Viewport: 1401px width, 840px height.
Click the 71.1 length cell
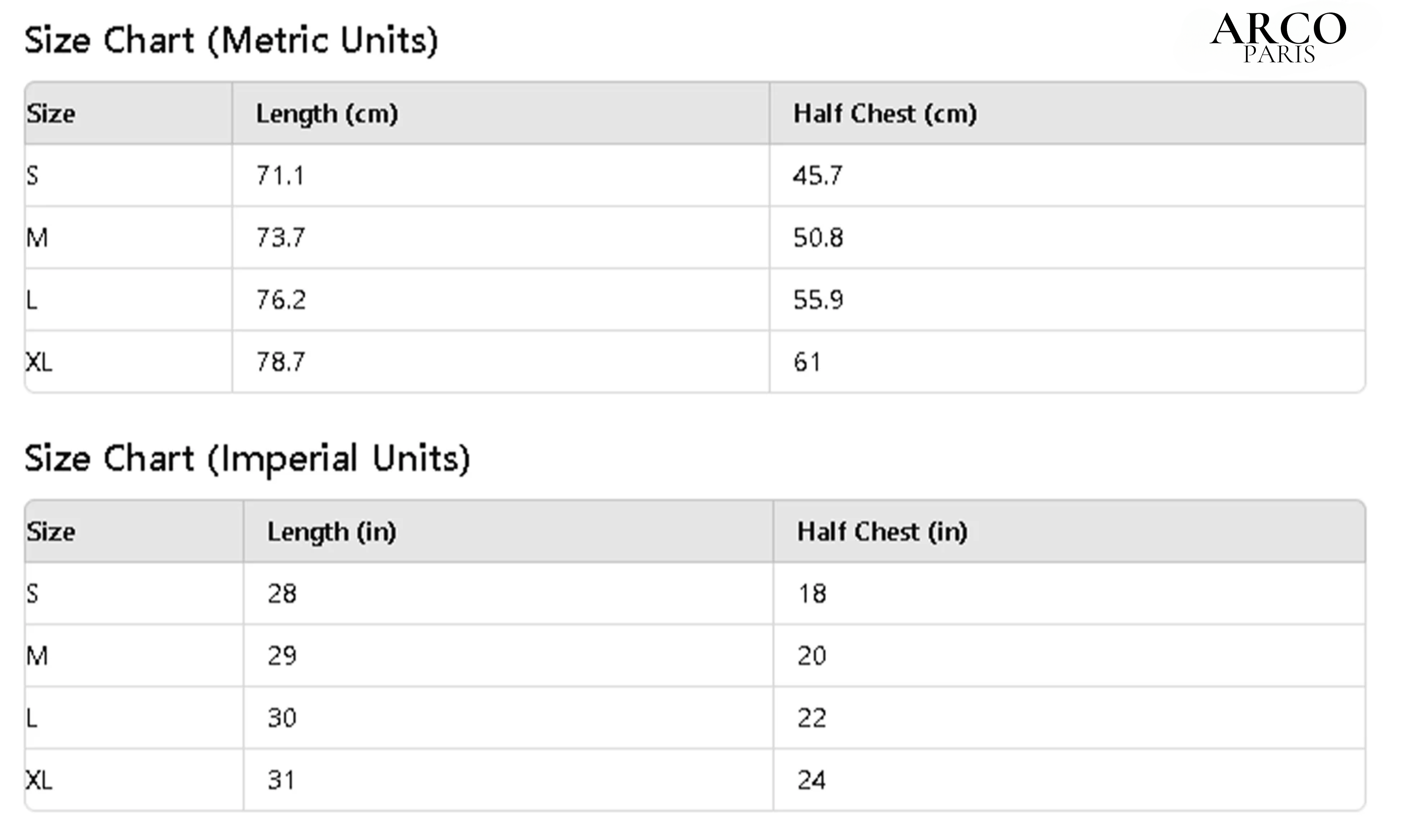[280, 175]
